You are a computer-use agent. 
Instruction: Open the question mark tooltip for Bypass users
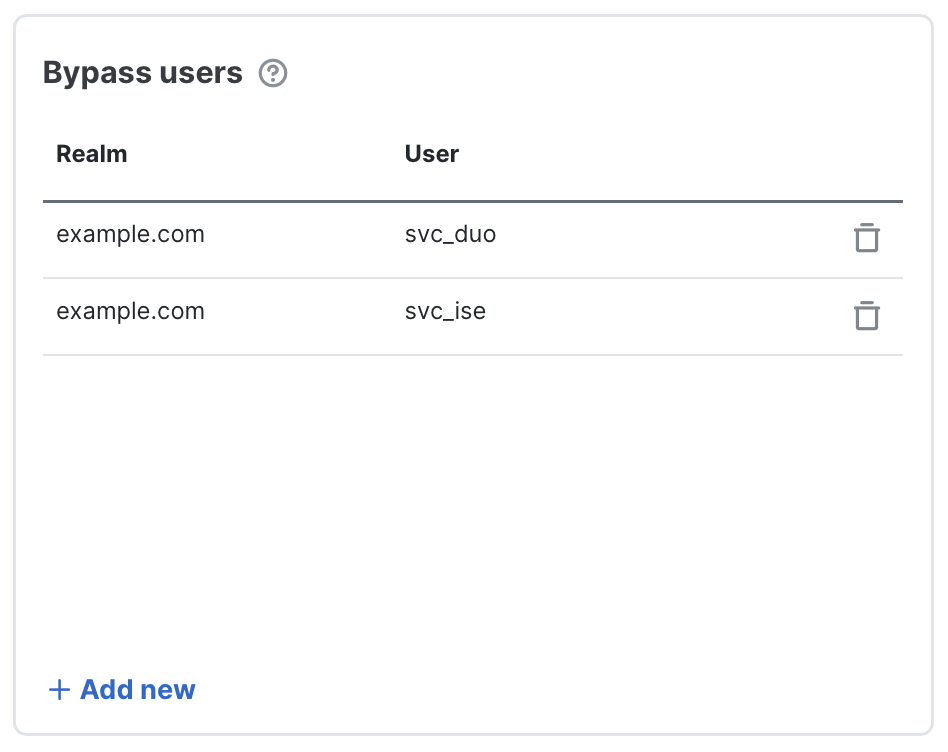click(x=272, y=73)
